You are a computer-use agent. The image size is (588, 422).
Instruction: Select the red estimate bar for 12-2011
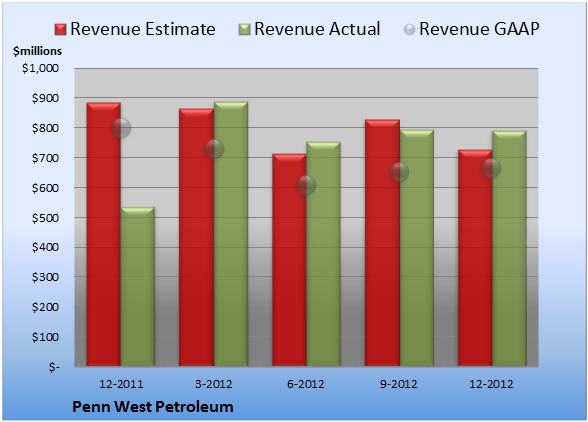pos(104,234)
